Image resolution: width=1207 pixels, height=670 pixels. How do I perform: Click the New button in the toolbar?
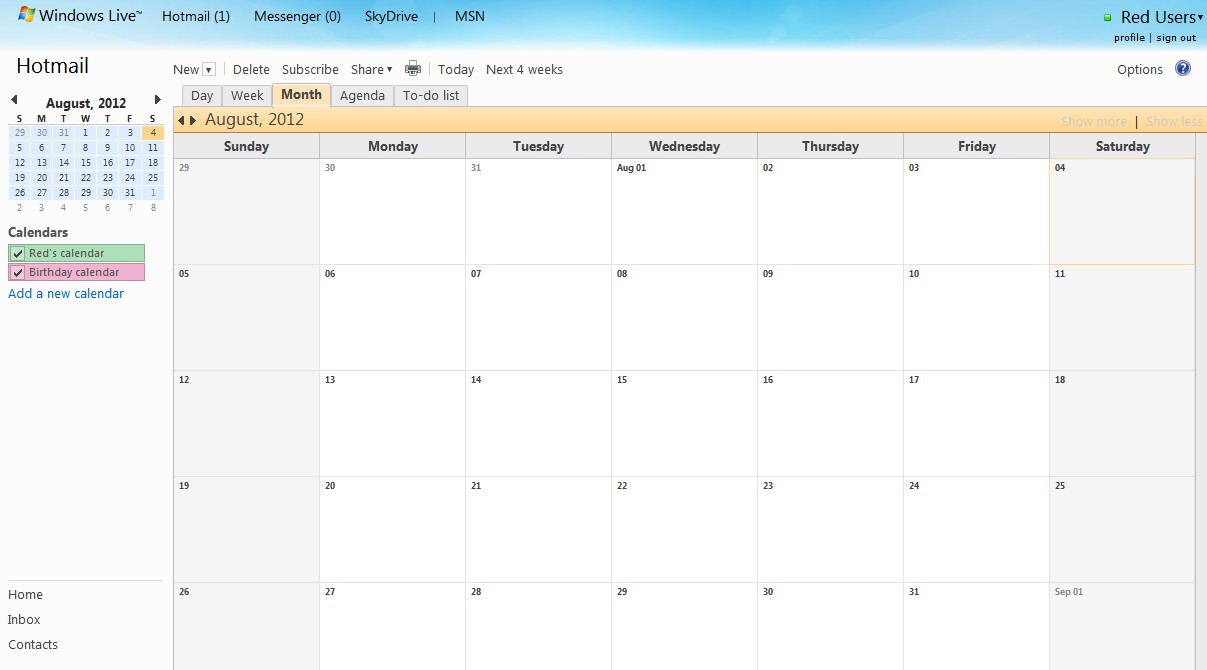coord(186,70)
